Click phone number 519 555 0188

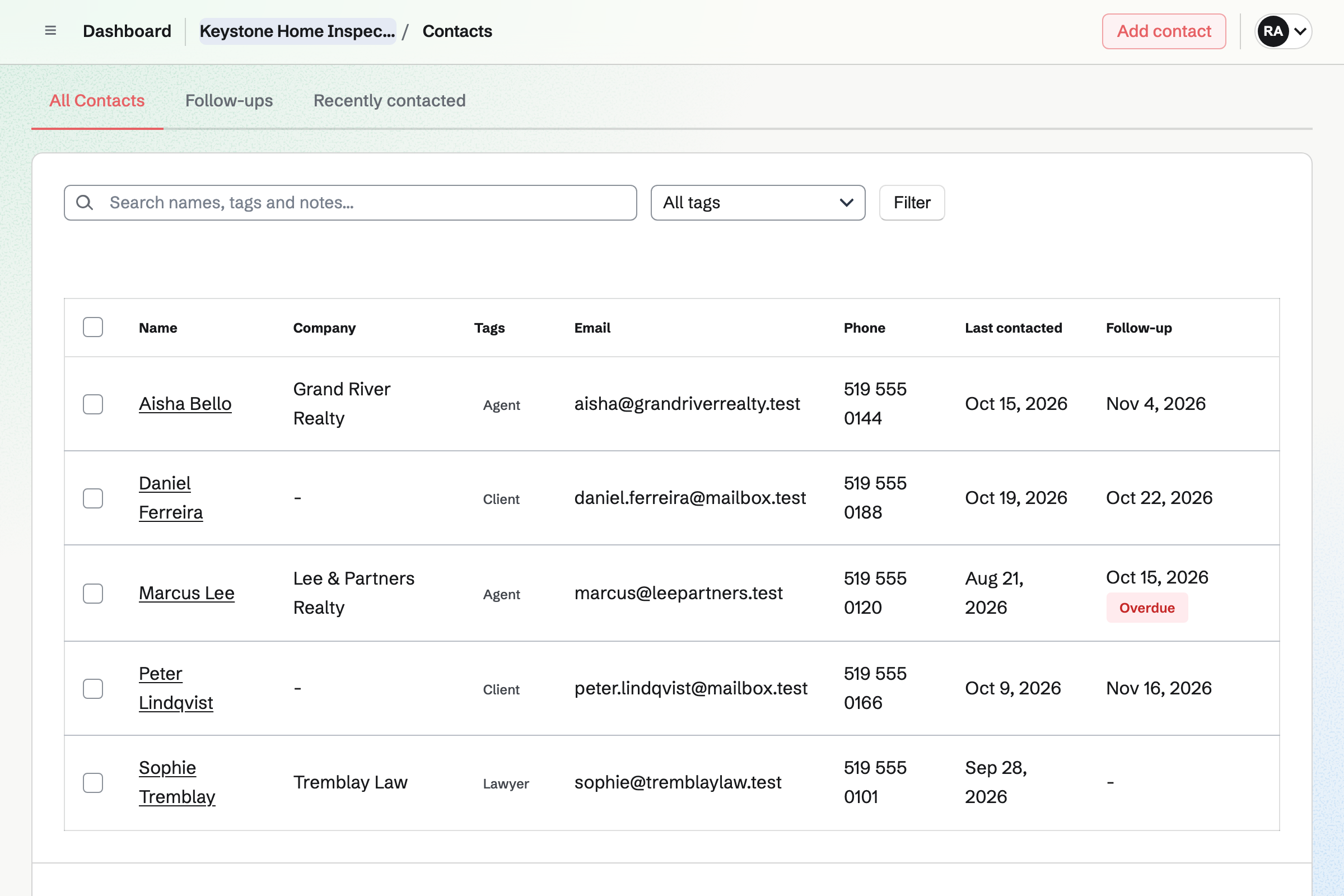[875, 498]
